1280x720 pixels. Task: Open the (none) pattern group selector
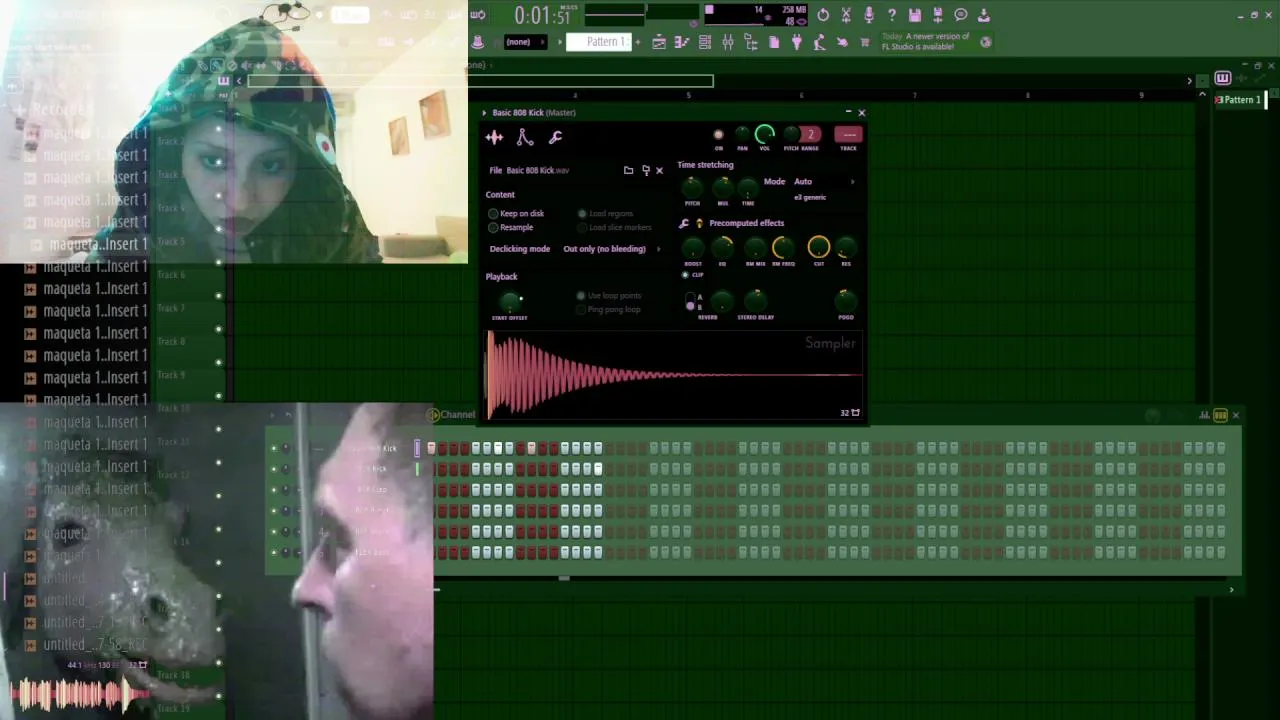pyautogui.click(x=526, y=42)
